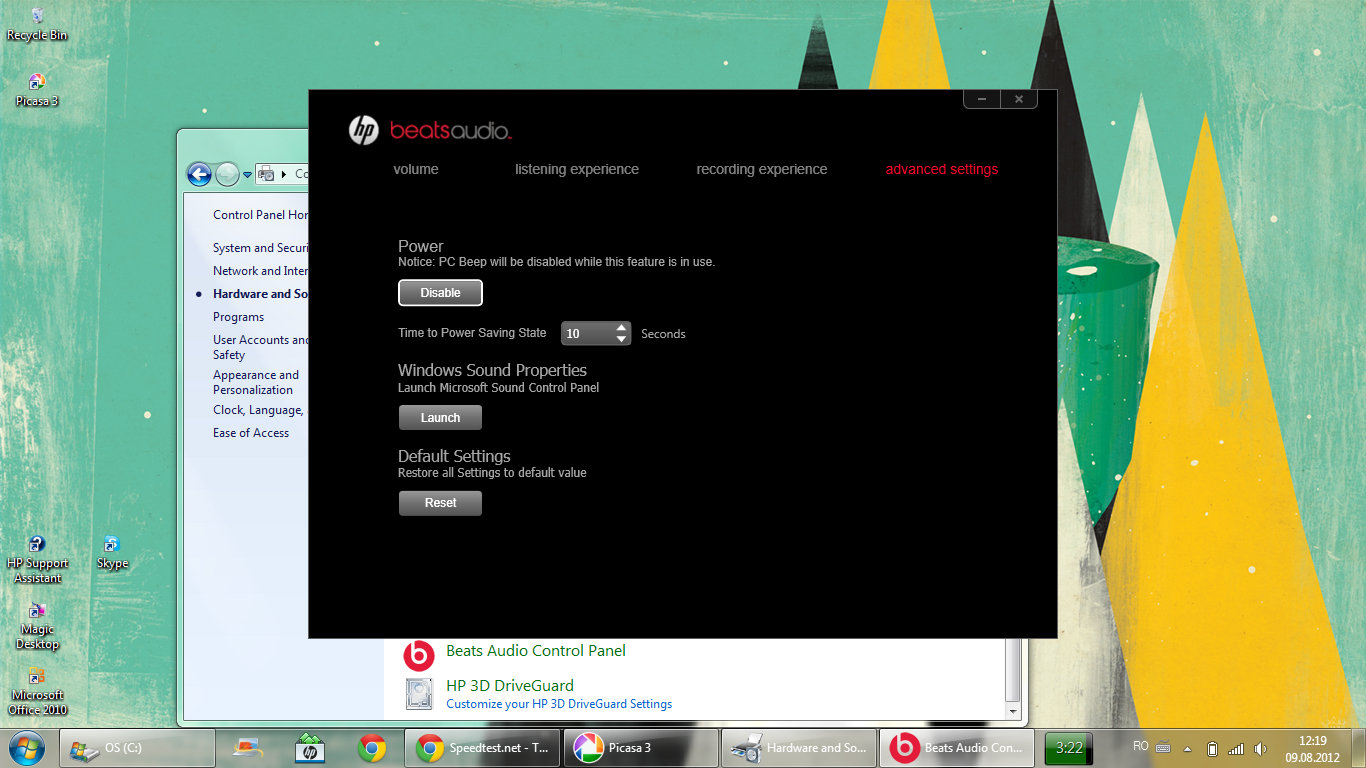Switch to the Picasa 3 taskbar button
This screenshot has width=1366, height=768.
coord(641,747)
